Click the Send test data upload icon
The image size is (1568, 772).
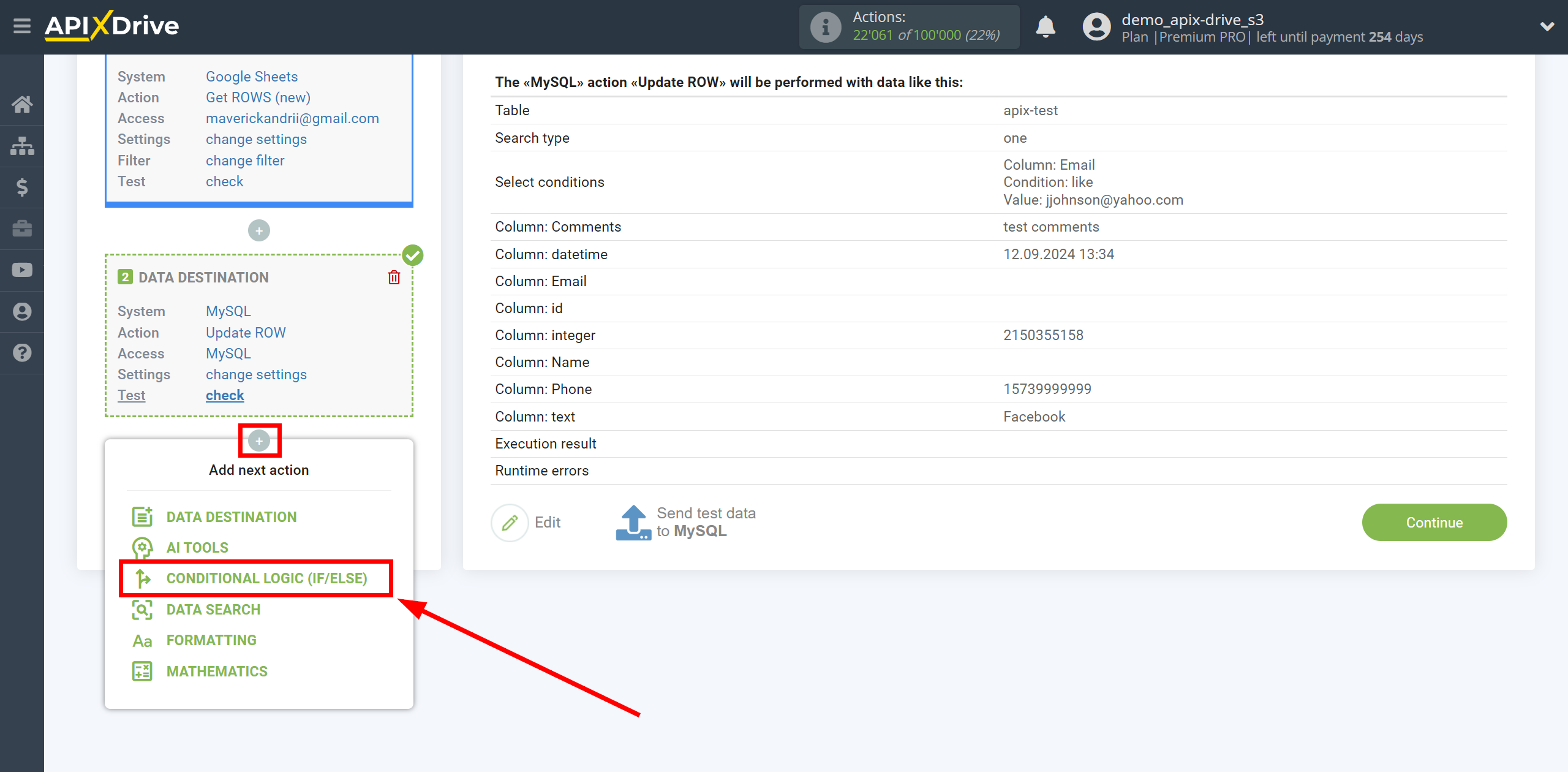633,523
